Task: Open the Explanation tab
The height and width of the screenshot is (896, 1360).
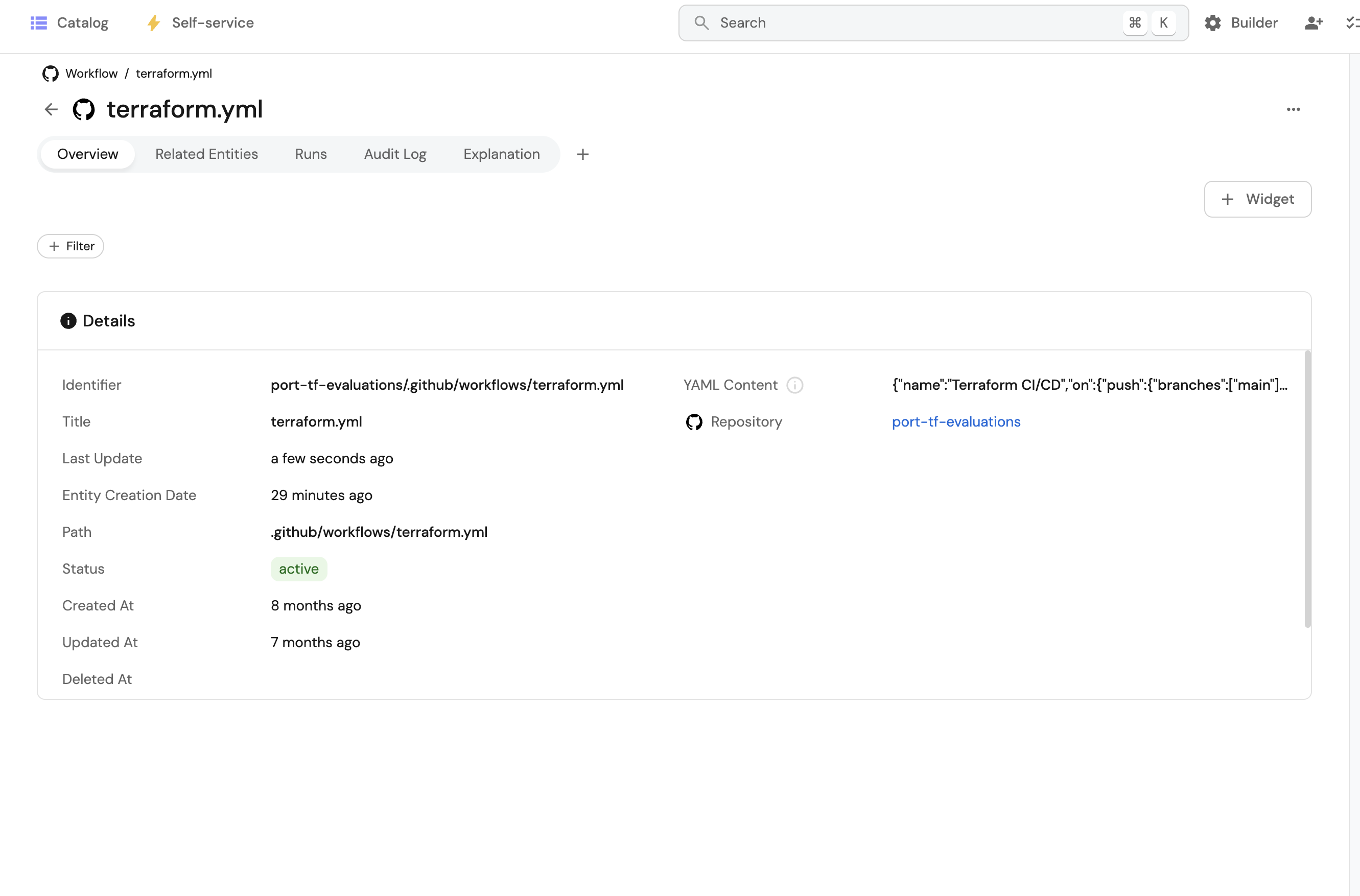Action: pyautogui.click(x=501, y=154)
